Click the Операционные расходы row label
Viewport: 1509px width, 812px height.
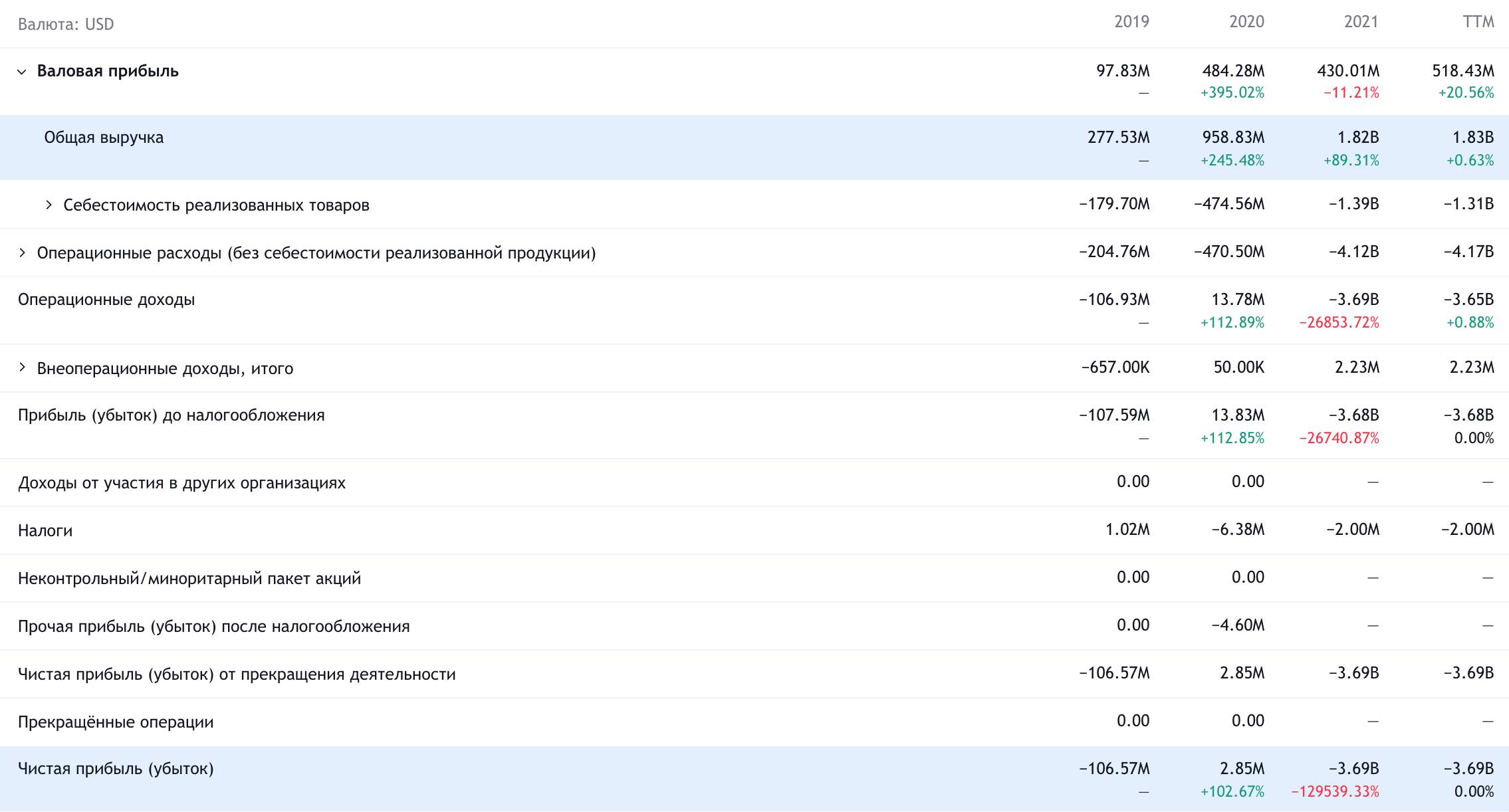316,253
